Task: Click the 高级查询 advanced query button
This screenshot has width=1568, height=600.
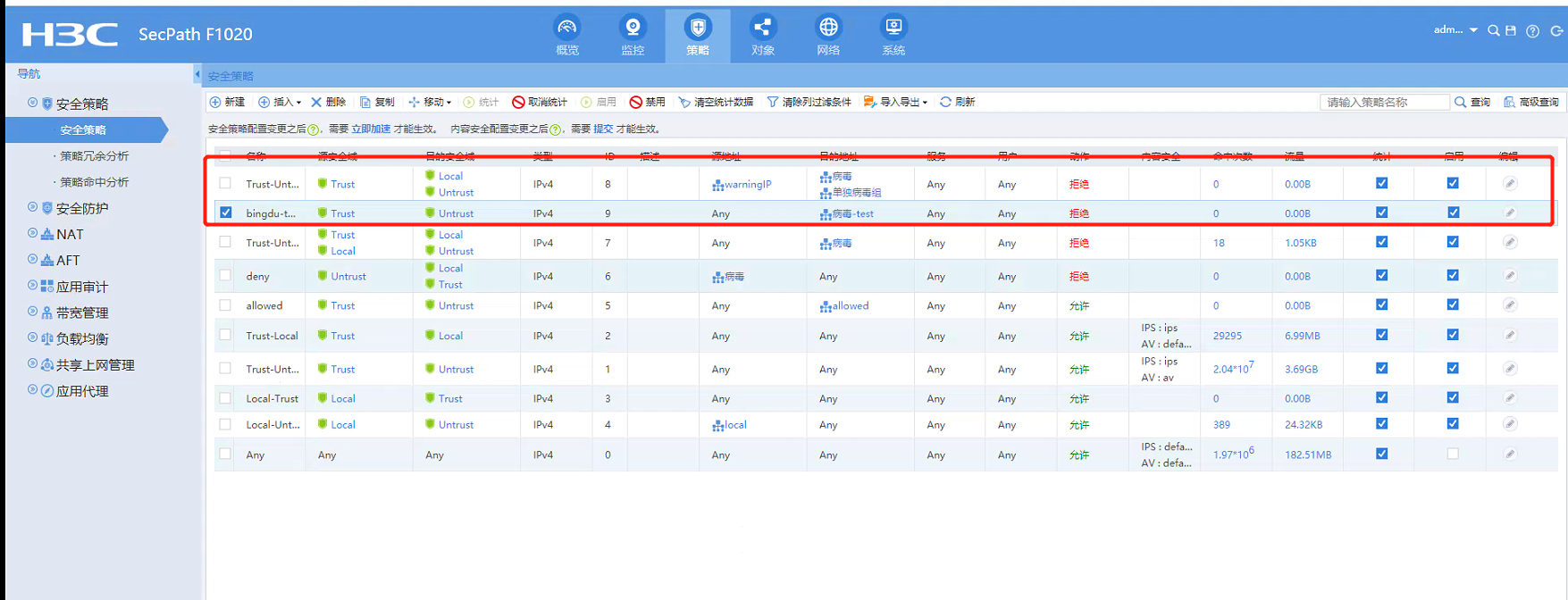Action: pos(1531,102)
